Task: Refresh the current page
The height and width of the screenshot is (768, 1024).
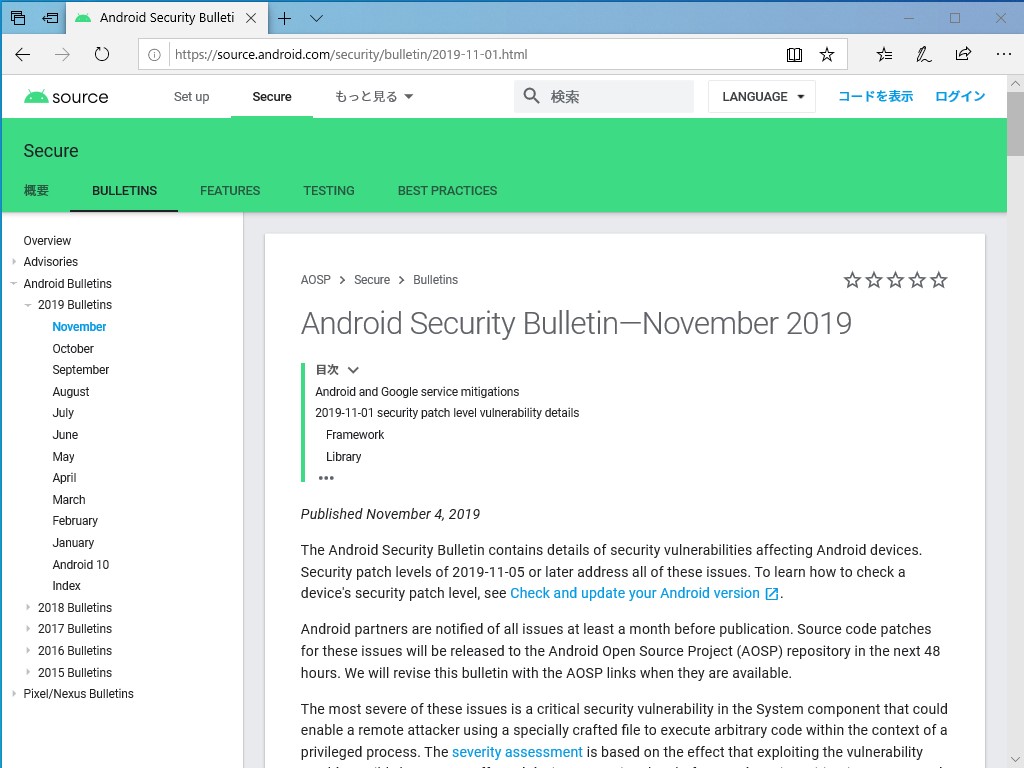Action: 102,54
